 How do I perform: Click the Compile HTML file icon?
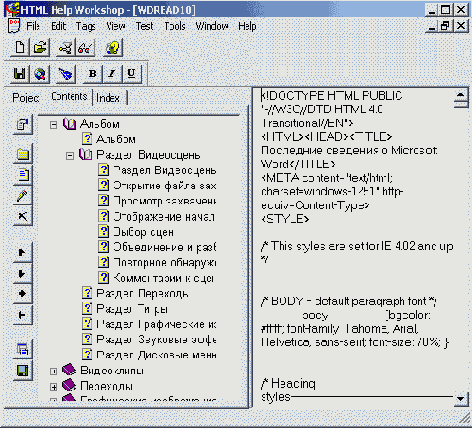(x=65, y=48)
